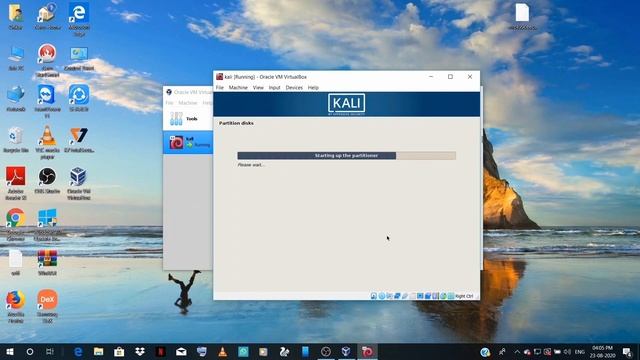Open the Help menu in kali VM window
This screenshot has width=640, height=360.
coord(313,87)
